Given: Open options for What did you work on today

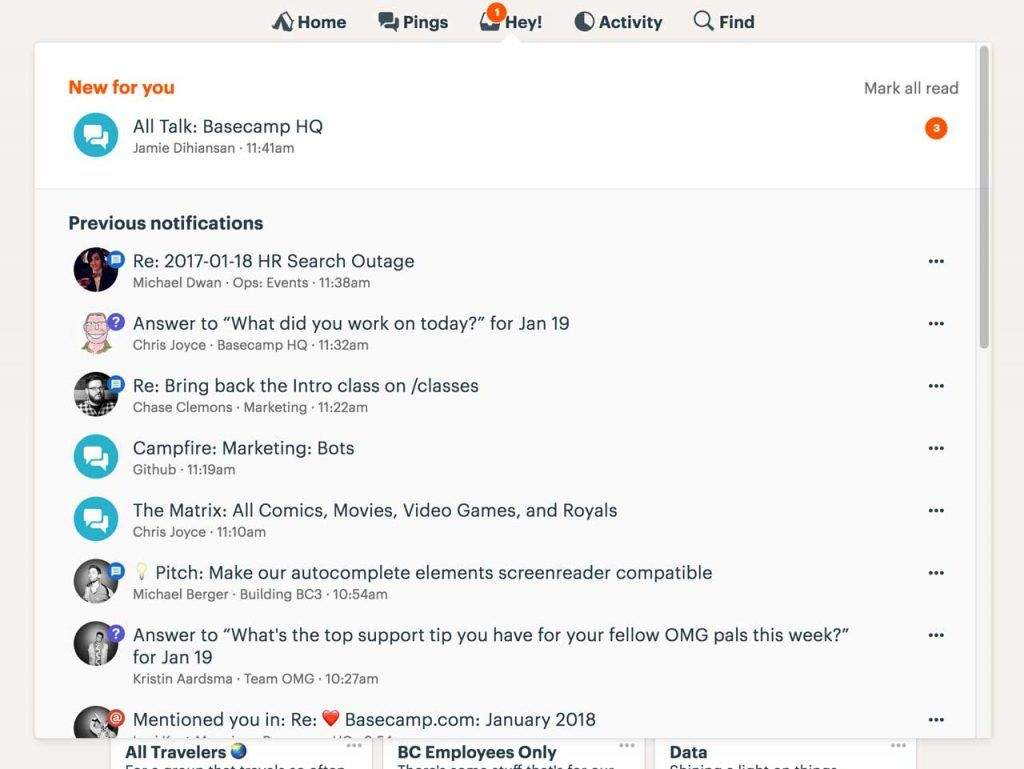Looking at the screenshot, I should point(936,323).
